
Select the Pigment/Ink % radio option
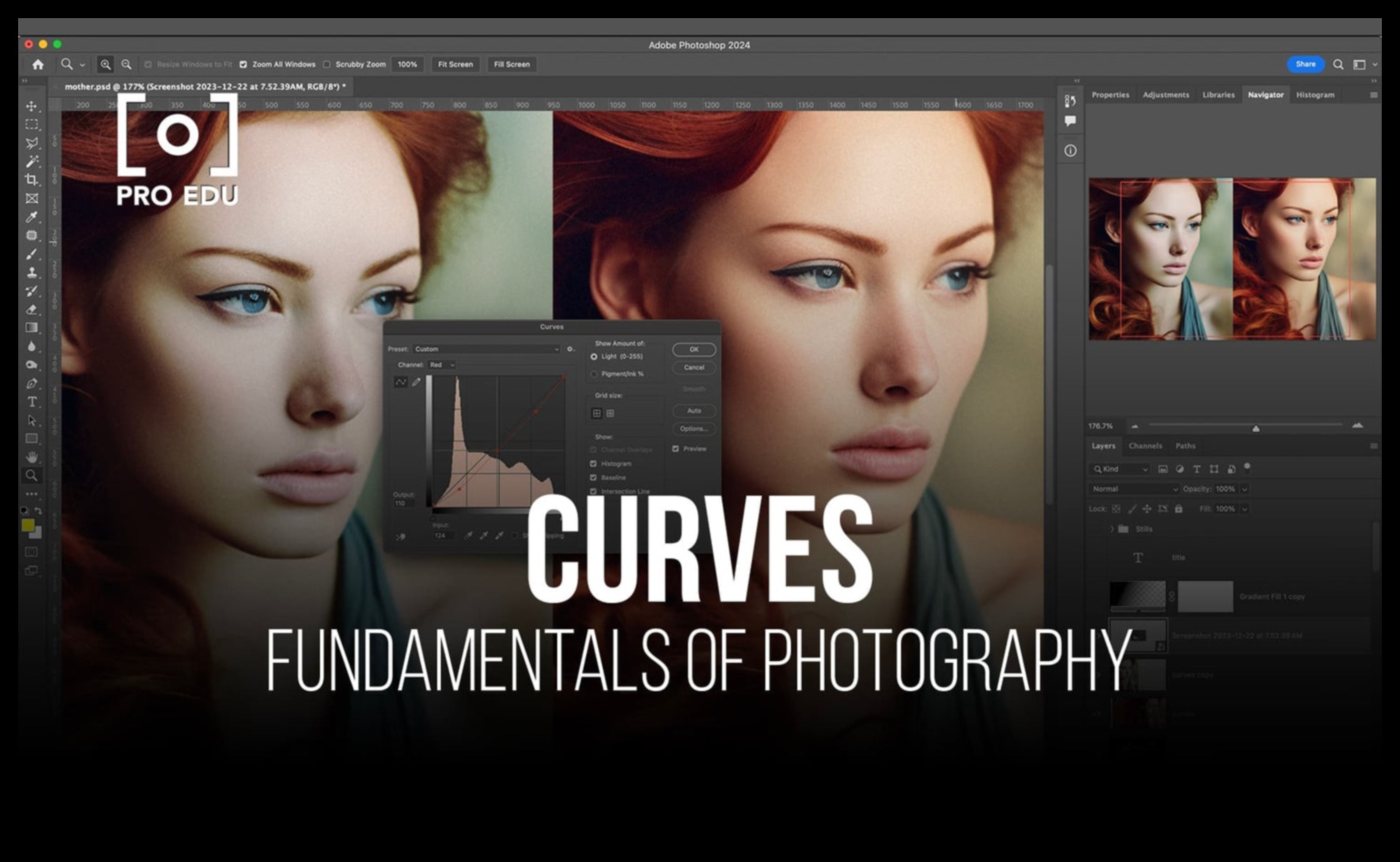coord(595,374)
